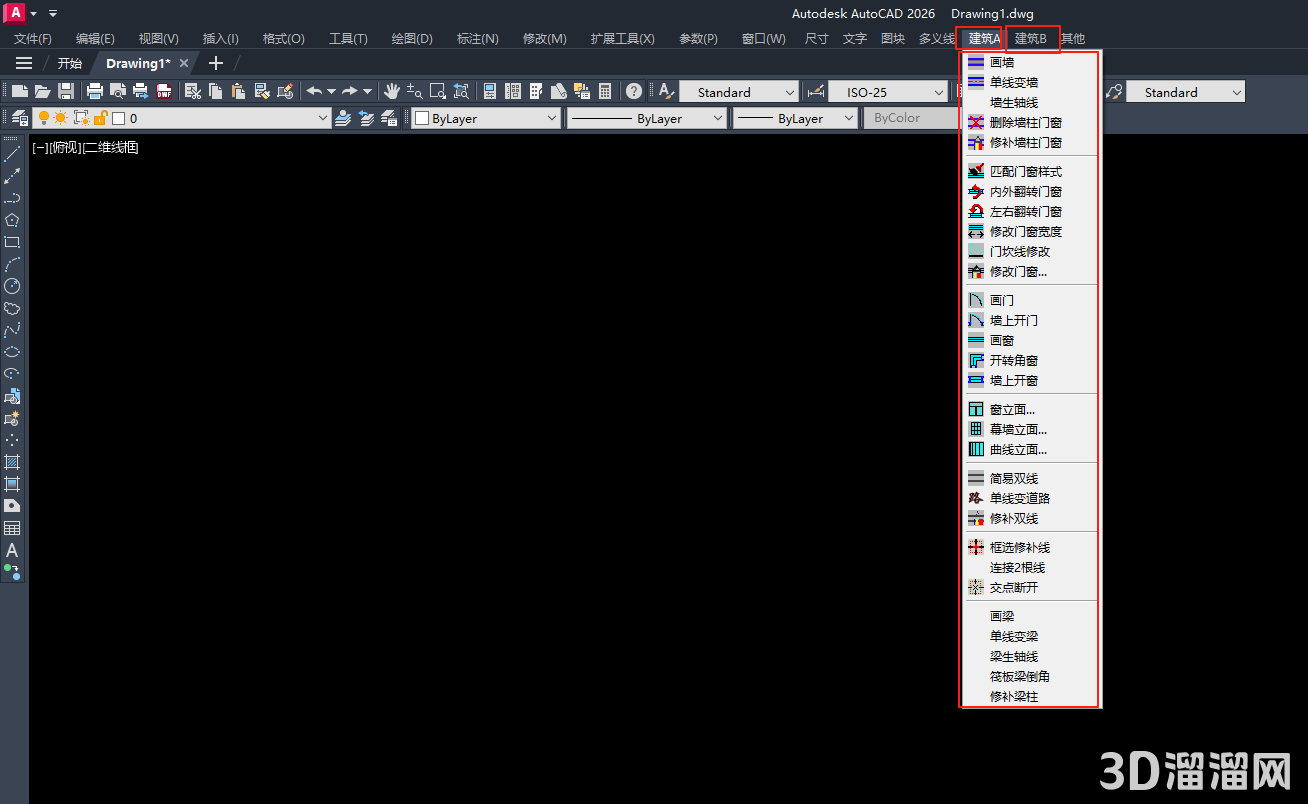The image size is (1308, 804).
Task: Select the Circle draw tool
Action: pos(12,286)
